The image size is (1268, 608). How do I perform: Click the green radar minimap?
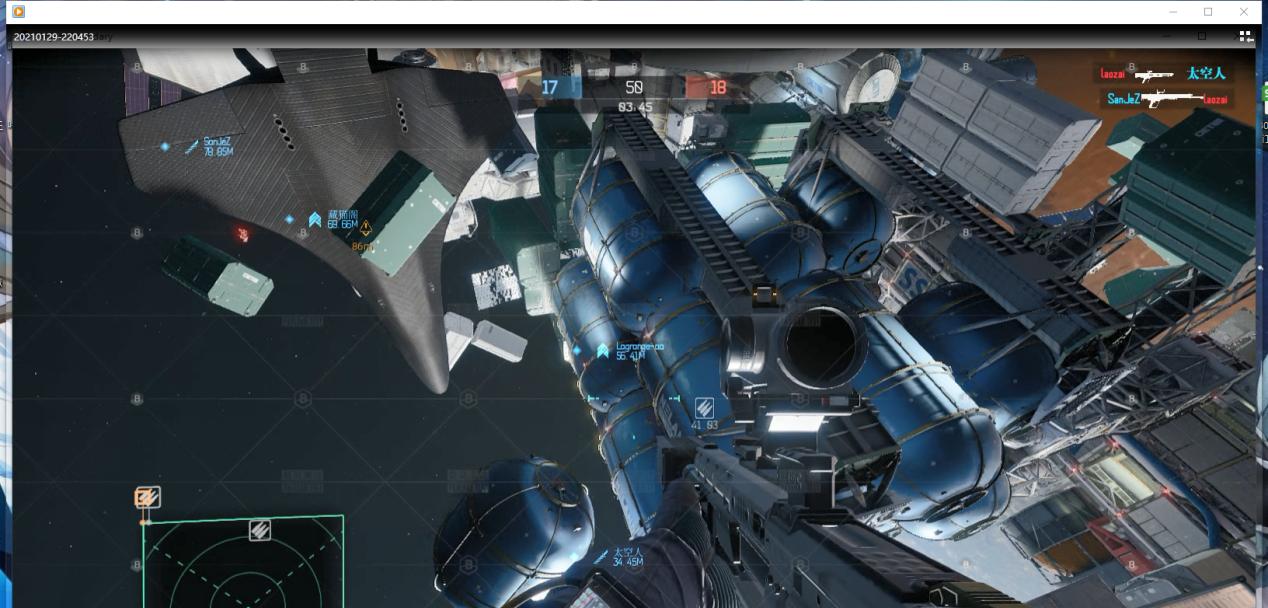coord(243,562)
